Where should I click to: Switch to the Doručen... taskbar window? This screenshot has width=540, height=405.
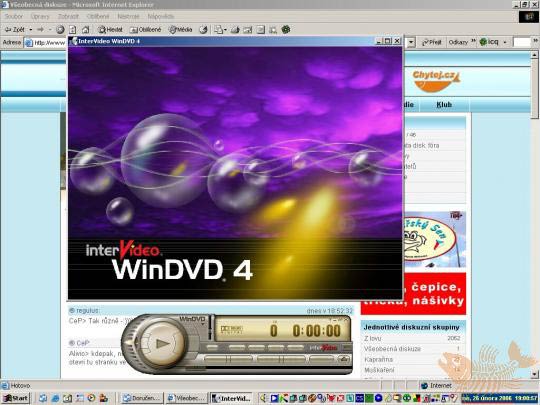point(142,398)
